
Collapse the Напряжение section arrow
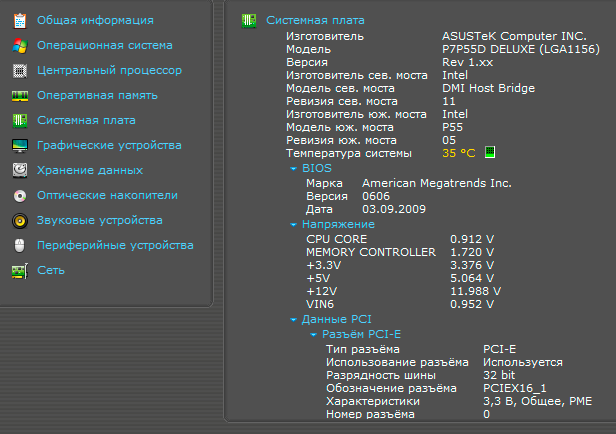(293, 225)
